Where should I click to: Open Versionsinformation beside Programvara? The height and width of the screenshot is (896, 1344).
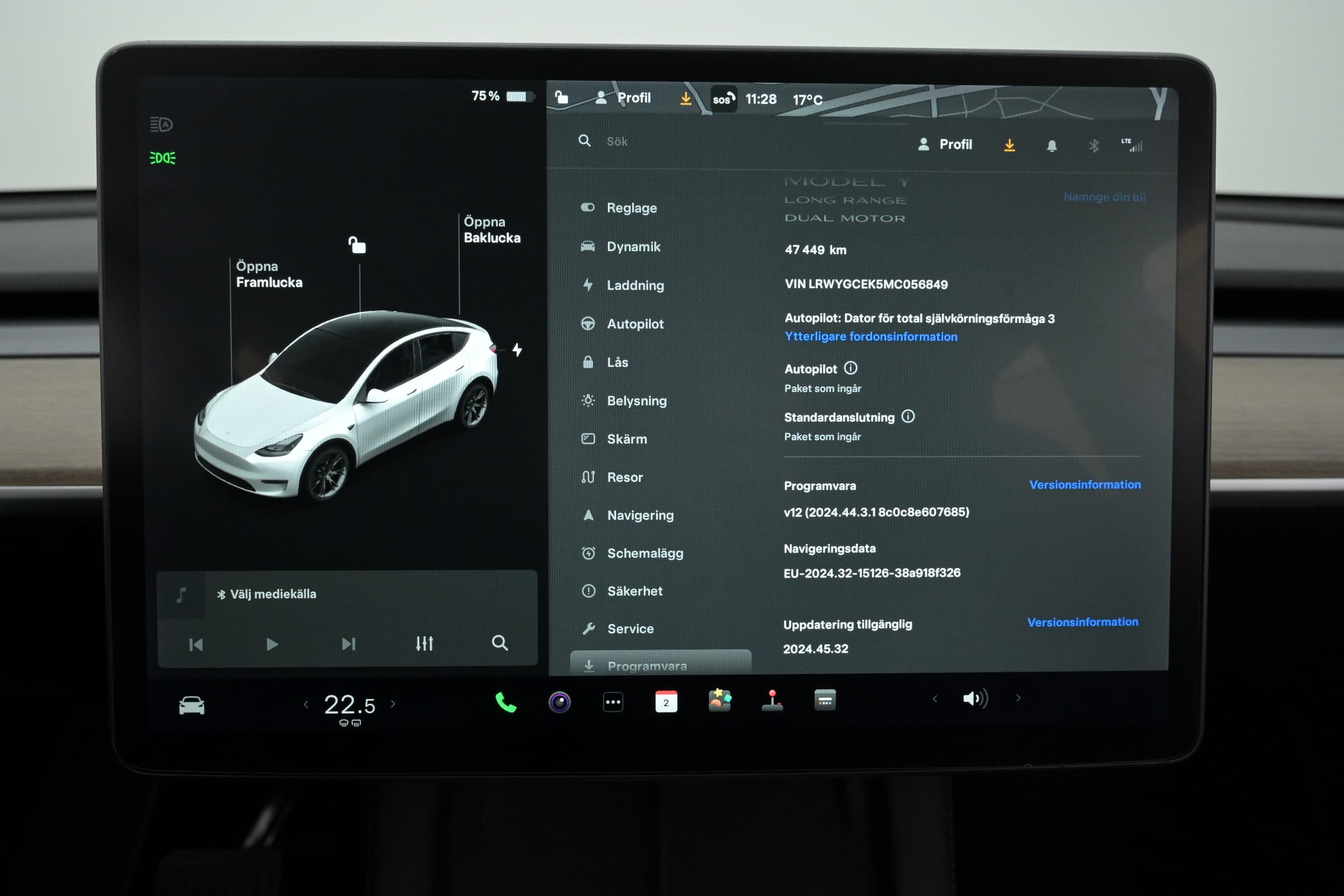[1085, 485]
